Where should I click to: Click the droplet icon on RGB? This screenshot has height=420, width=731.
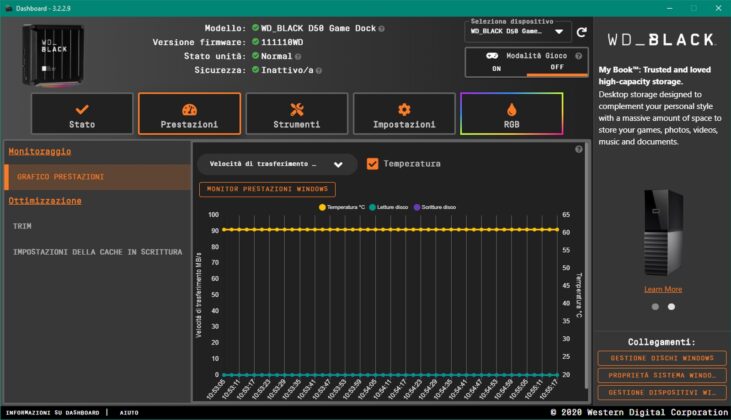tap(511, 110)
